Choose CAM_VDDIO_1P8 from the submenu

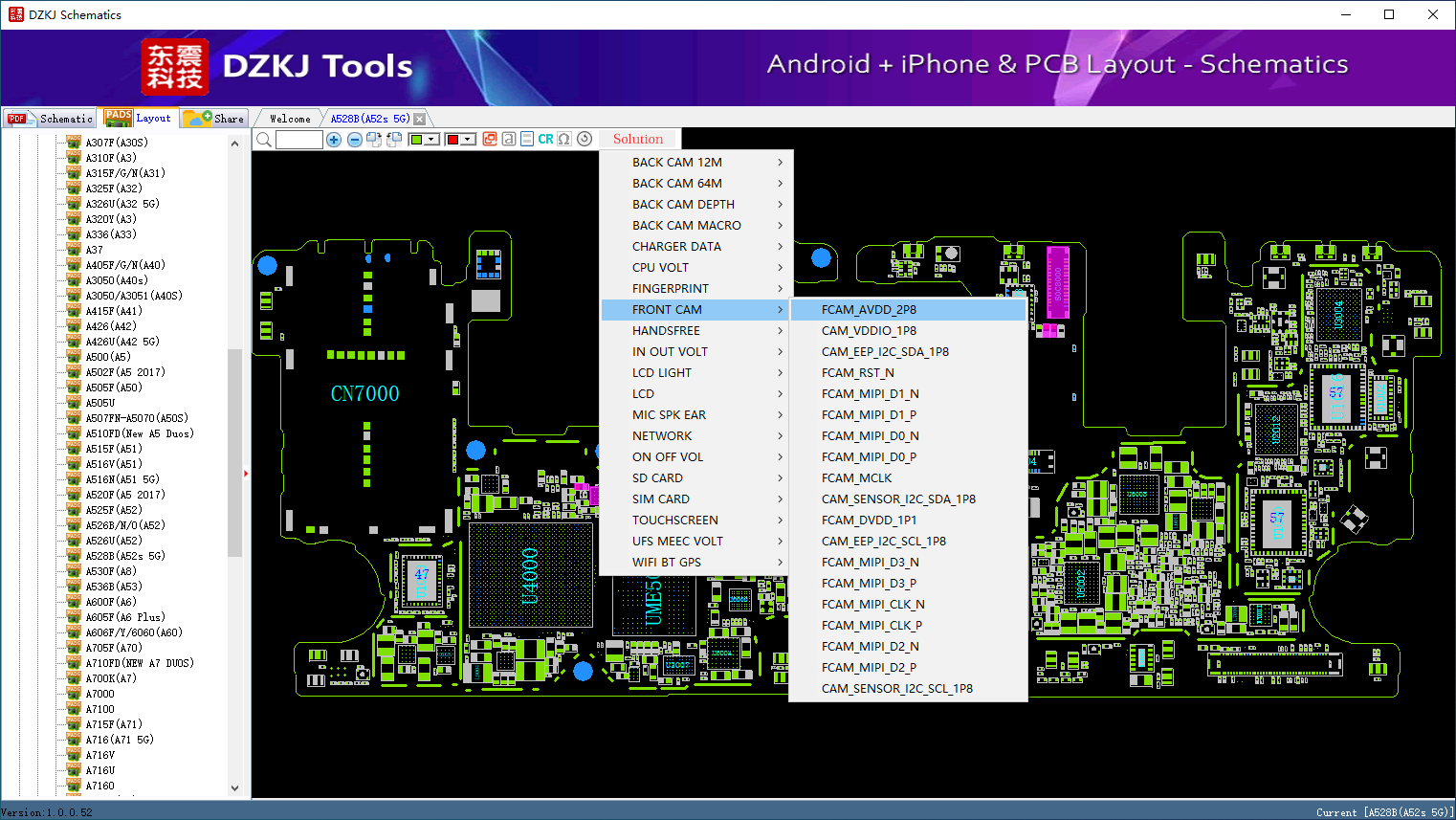click(x=908, y=331)
